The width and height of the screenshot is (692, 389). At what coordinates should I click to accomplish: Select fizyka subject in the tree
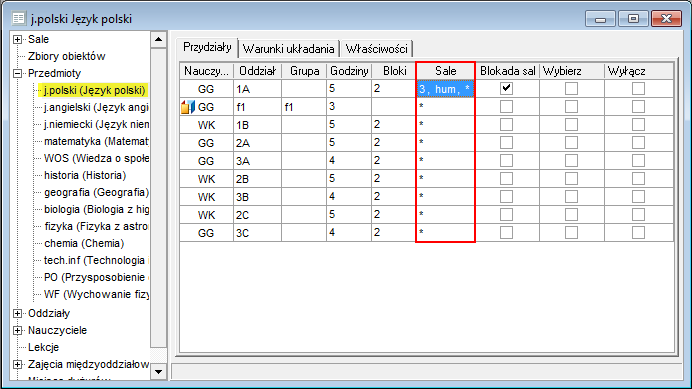click(x=96, y=227)
